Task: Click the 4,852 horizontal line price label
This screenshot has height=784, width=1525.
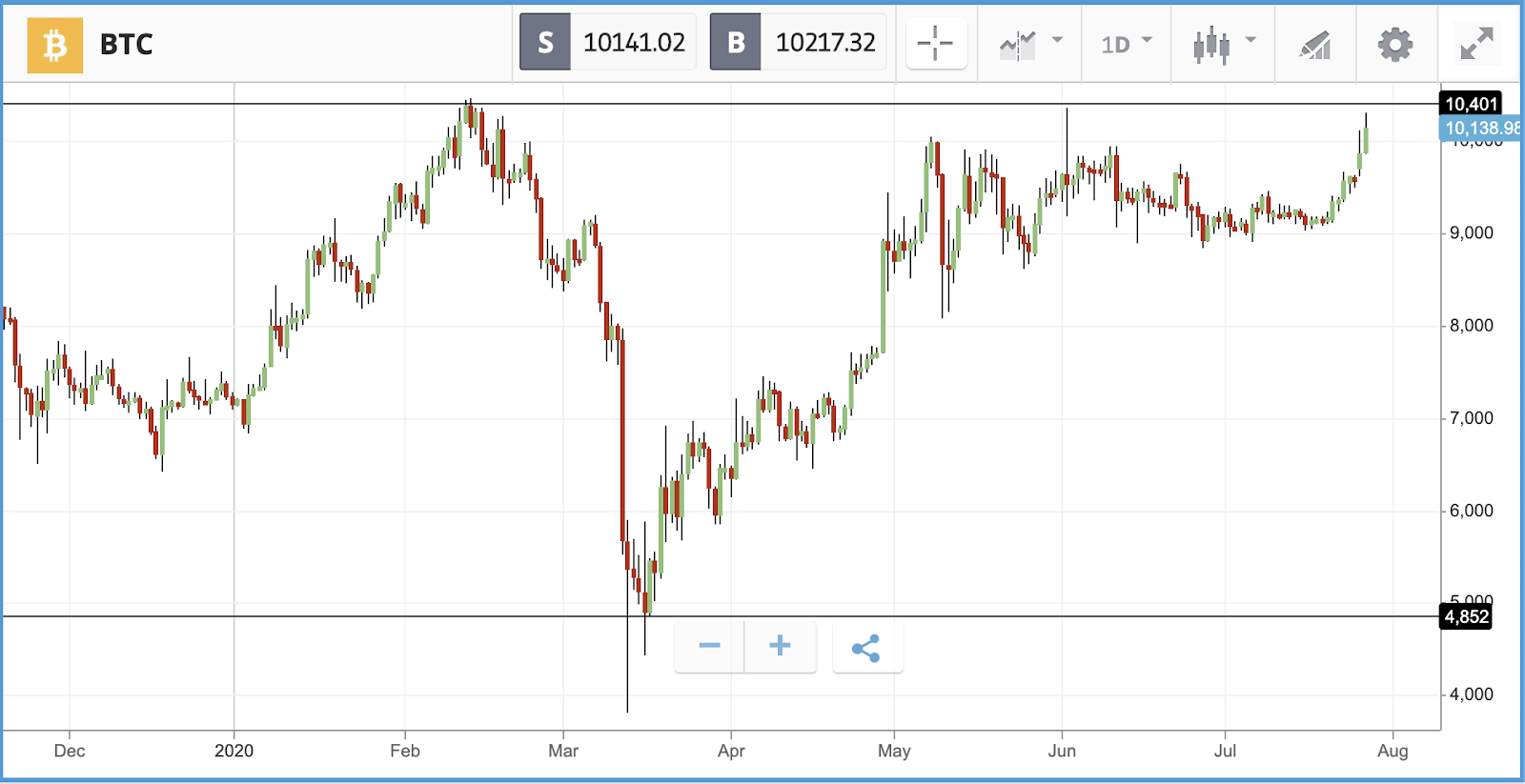Action: 1466,616
